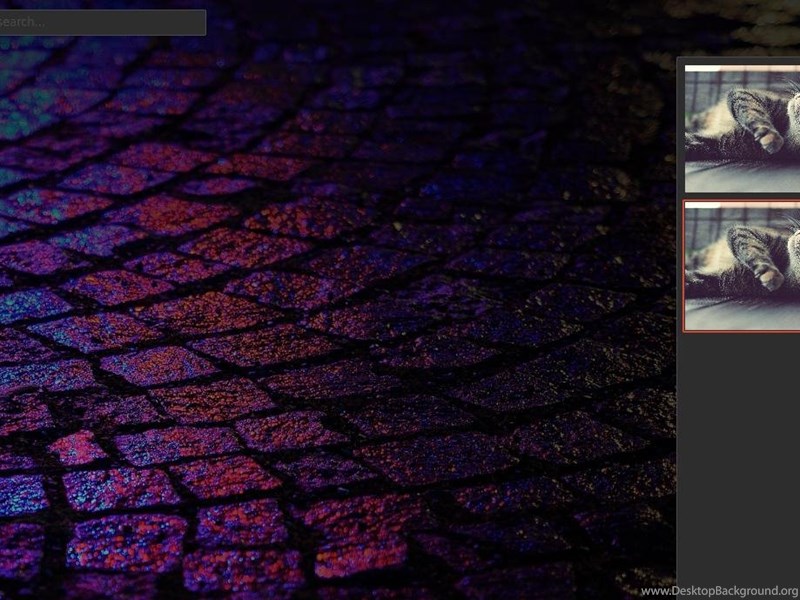Select the highlighted lower cat thumbnail

click(x=742, y=266)
